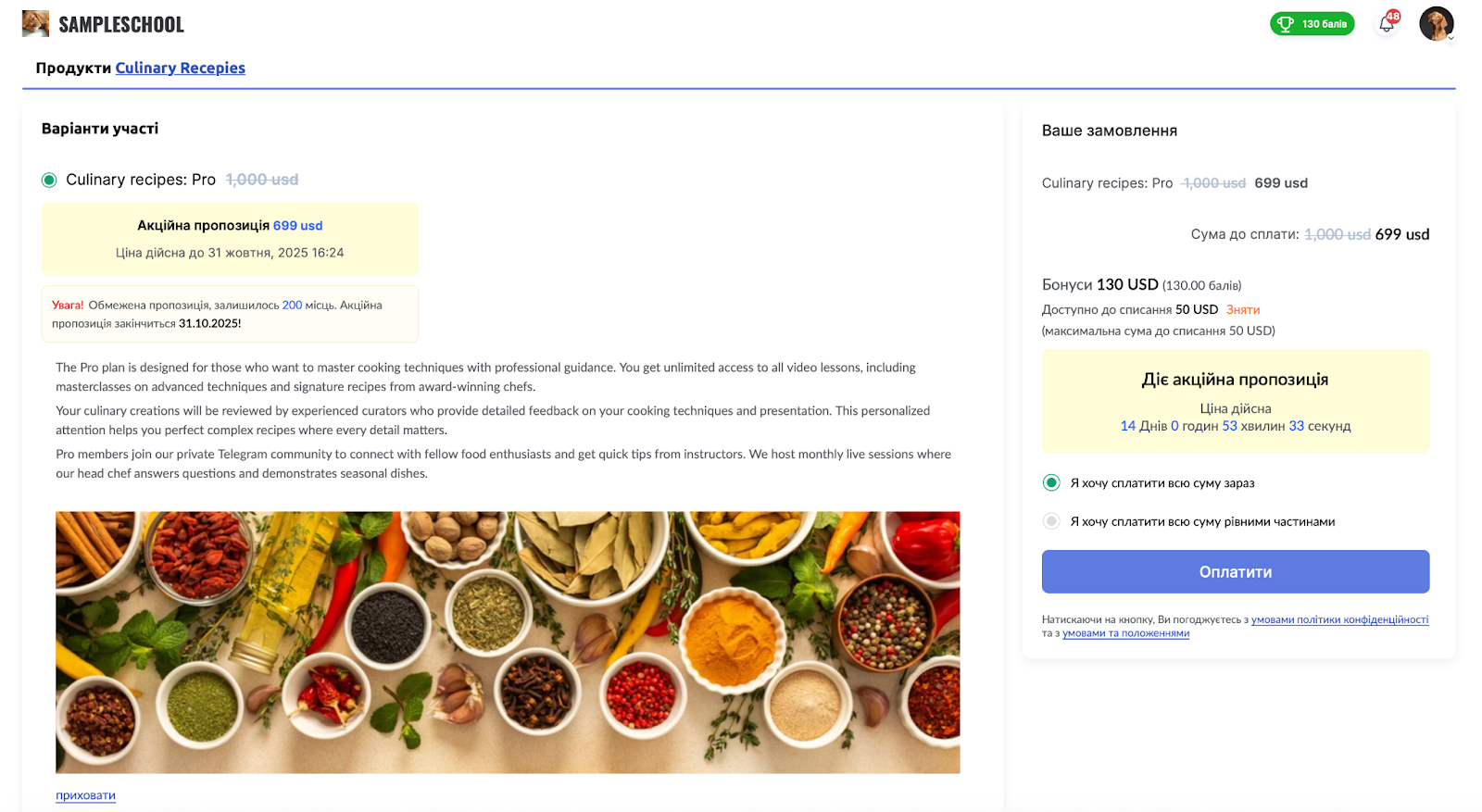Viewport: 1482px width, 812px height.
Task: Click the Зняти bonus link
Action: point(1243,309)
